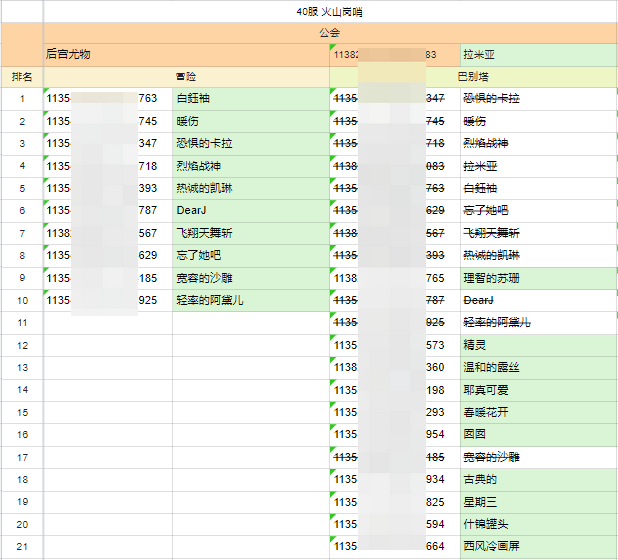The width and height of the screenshot is (618, 560).
Task: Select the 拉米亚 green header cell
Action: [538, 55]
